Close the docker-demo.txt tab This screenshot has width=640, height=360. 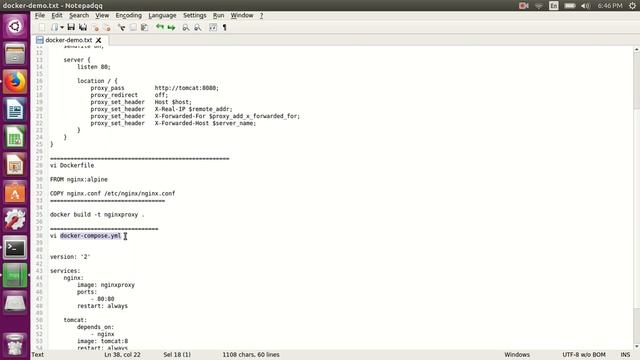coord(98,40)
